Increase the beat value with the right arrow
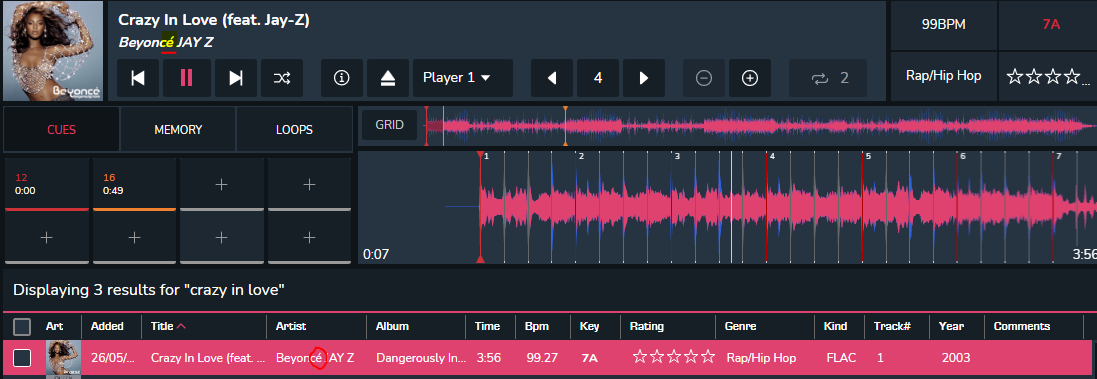 [x=644, y=78]
